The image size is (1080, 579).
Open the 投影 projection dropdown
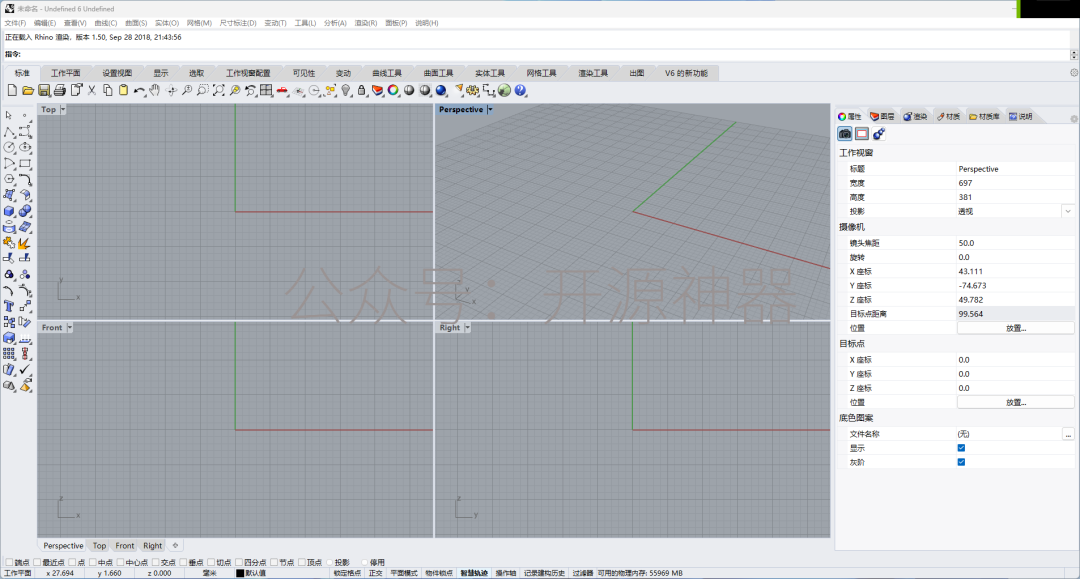tap(1068, 211)
